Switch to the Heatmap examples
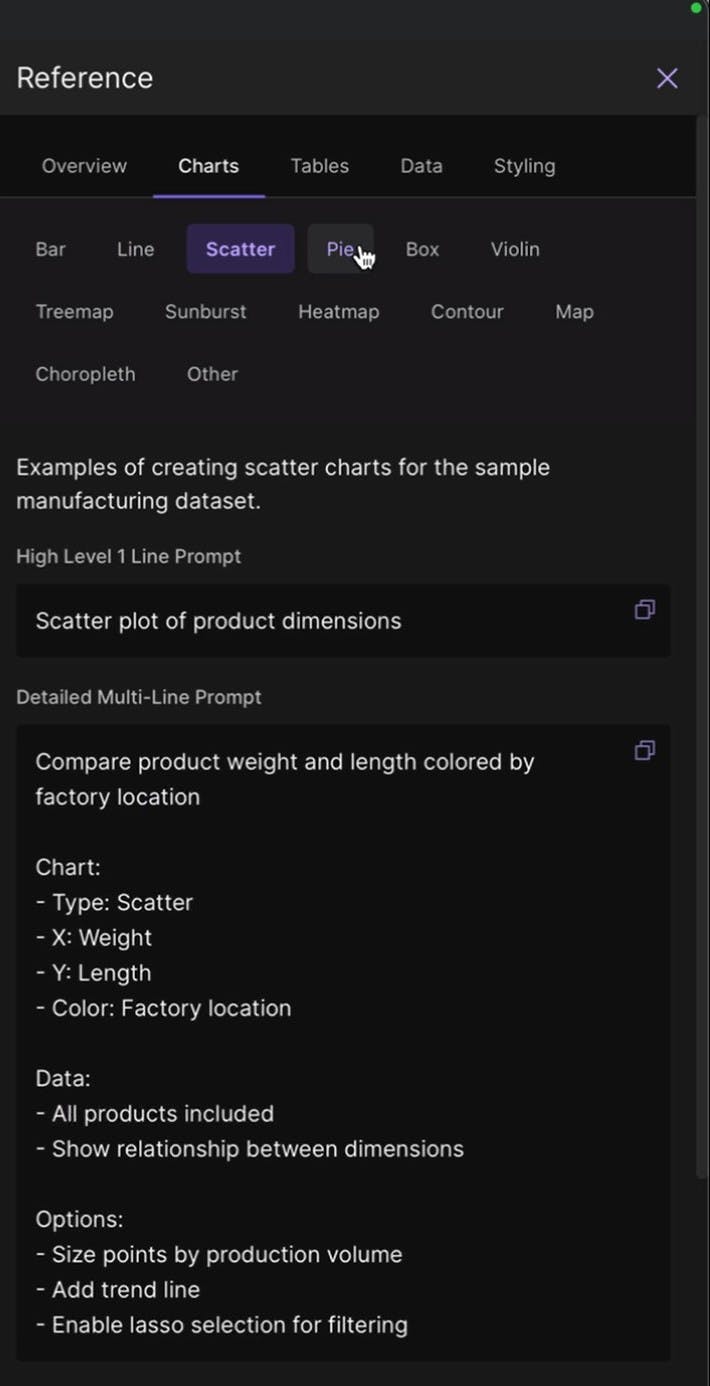The image size is (710, 1386). [x=338, y=311]
